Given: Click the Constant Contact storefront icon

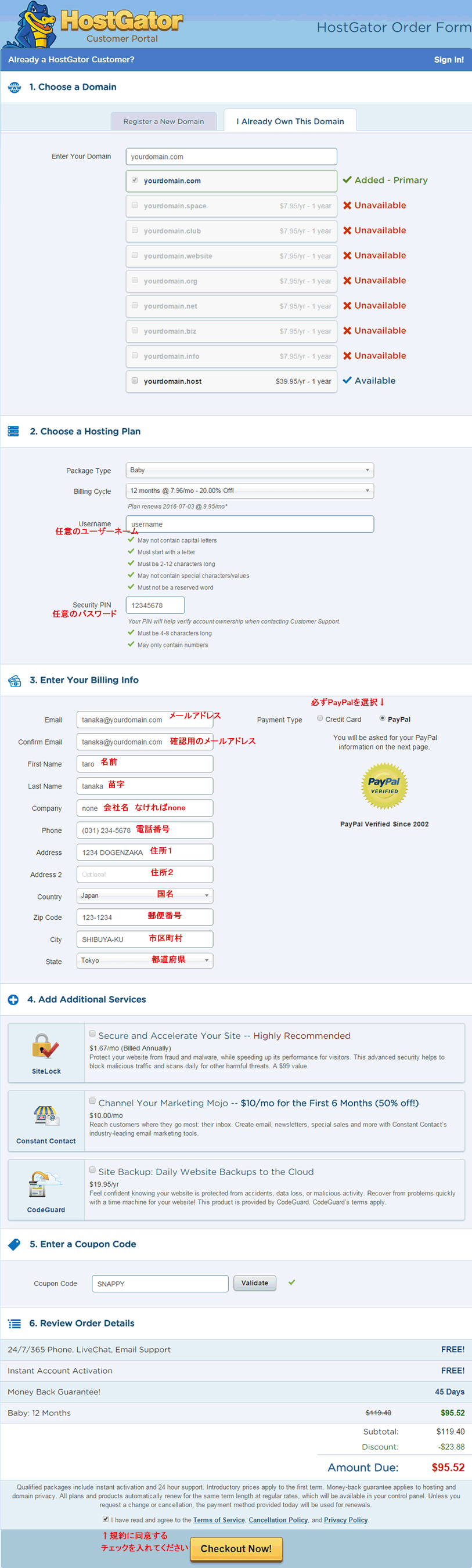Looking at the screenshot, I should pyautogui.click(x=46, y=1115).
